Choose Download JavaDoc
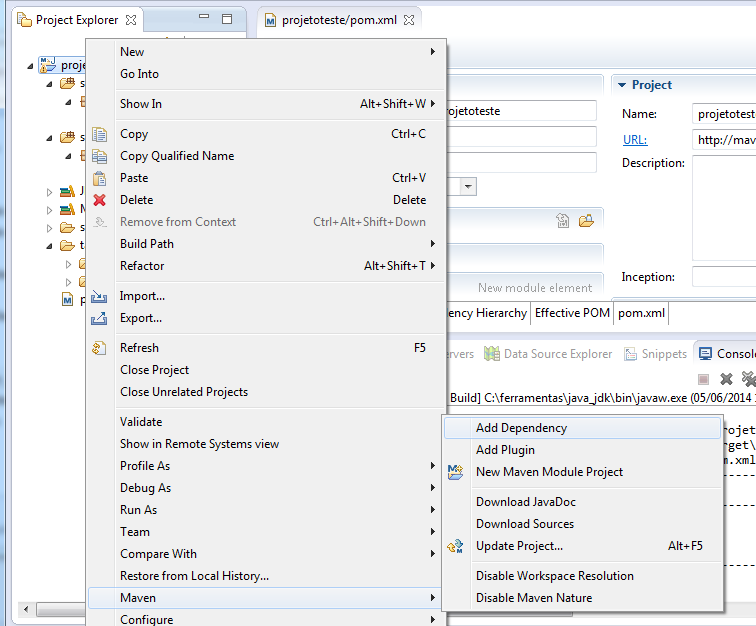Image resolution: width=756 pixels, height=626 pixels. click(582, 502)
